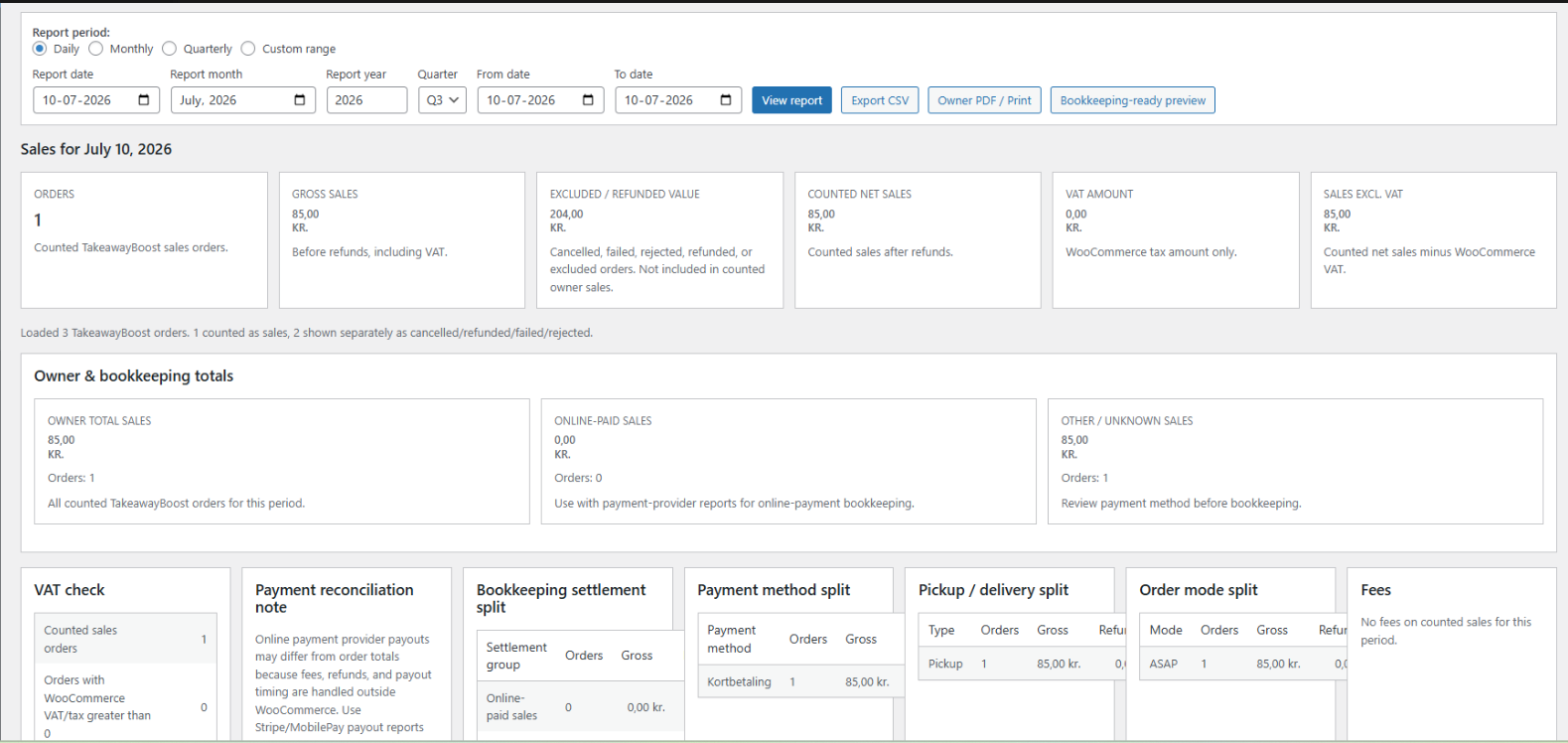Click the ASAP mode row

(1243, 664)
